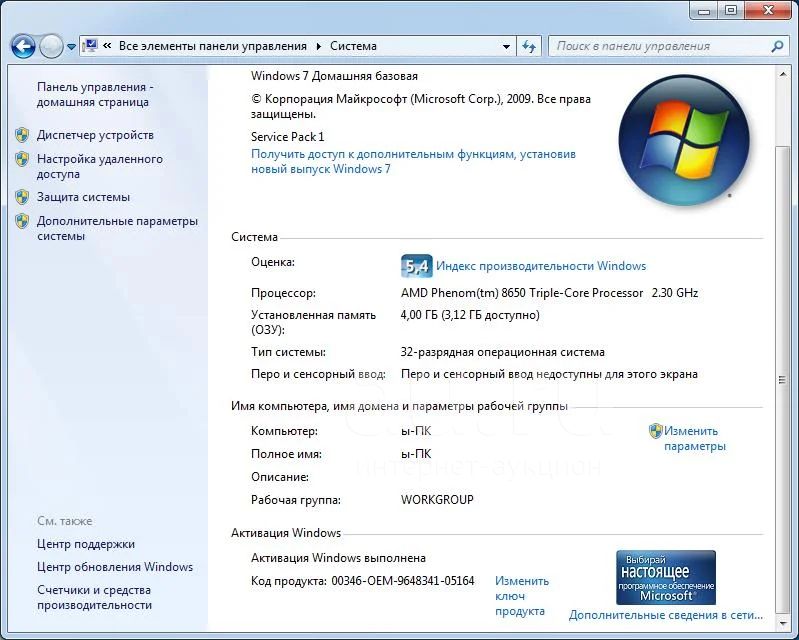Open 'Дополнительные сведения в сети...' link
The height and width of the screenshot is (640, 799).
pos(666,615)
